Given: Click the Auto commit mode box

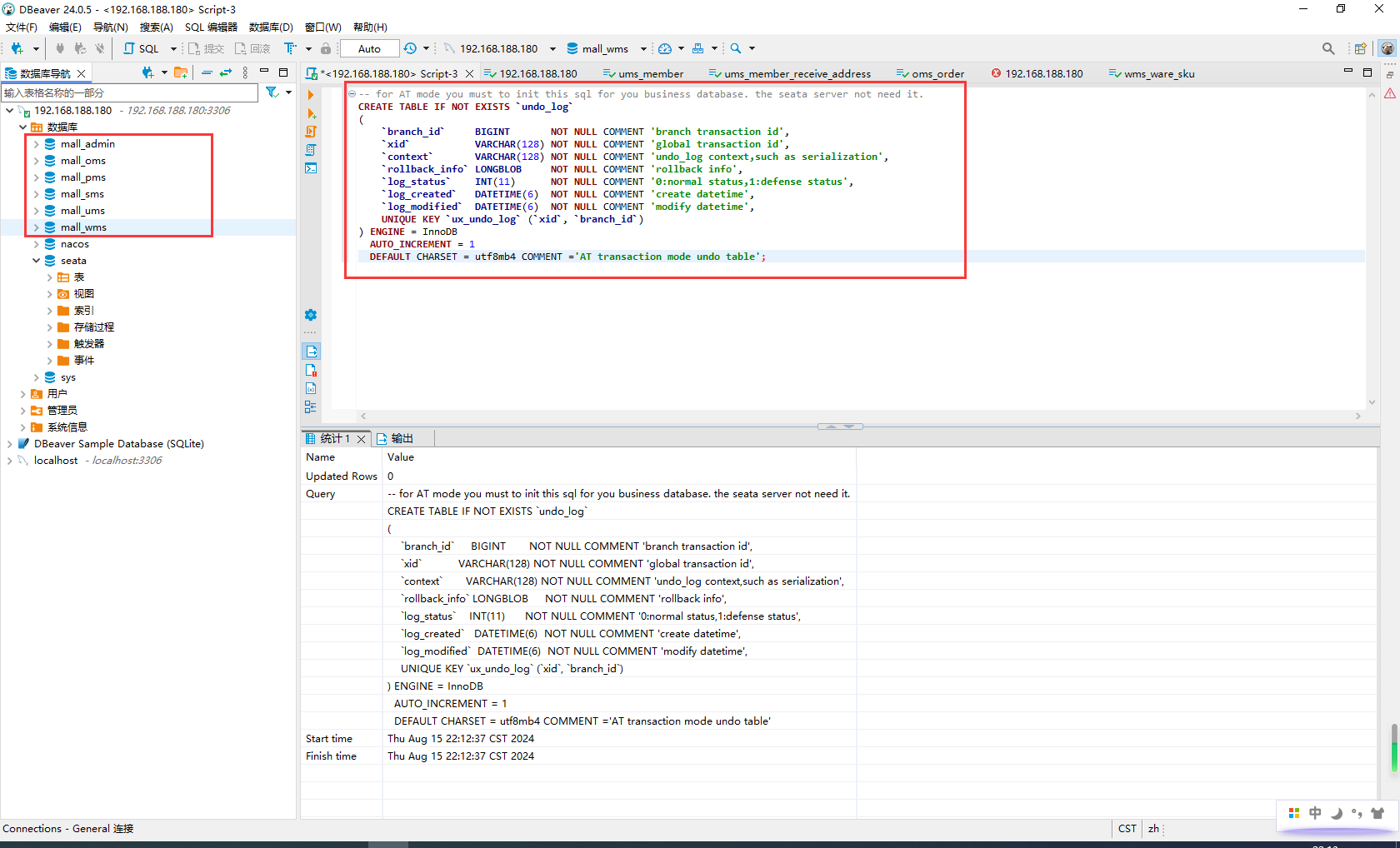Looking at the screenshot, I should 369,48.
